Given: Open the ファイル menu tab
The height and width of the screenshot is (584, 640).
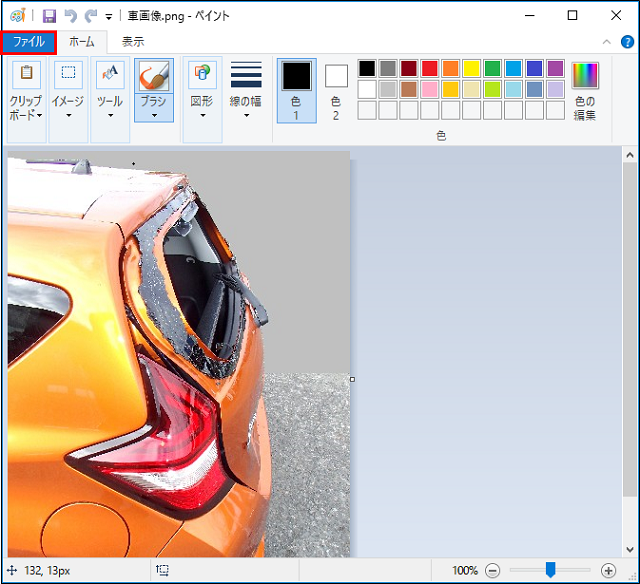Looking at the screenshot, I should (x=29, y=42).
